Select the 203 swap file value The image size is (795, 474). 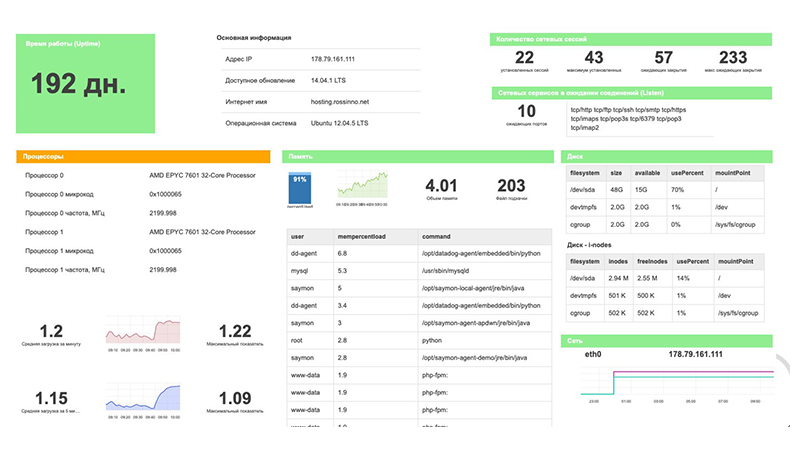coord(511,186)
